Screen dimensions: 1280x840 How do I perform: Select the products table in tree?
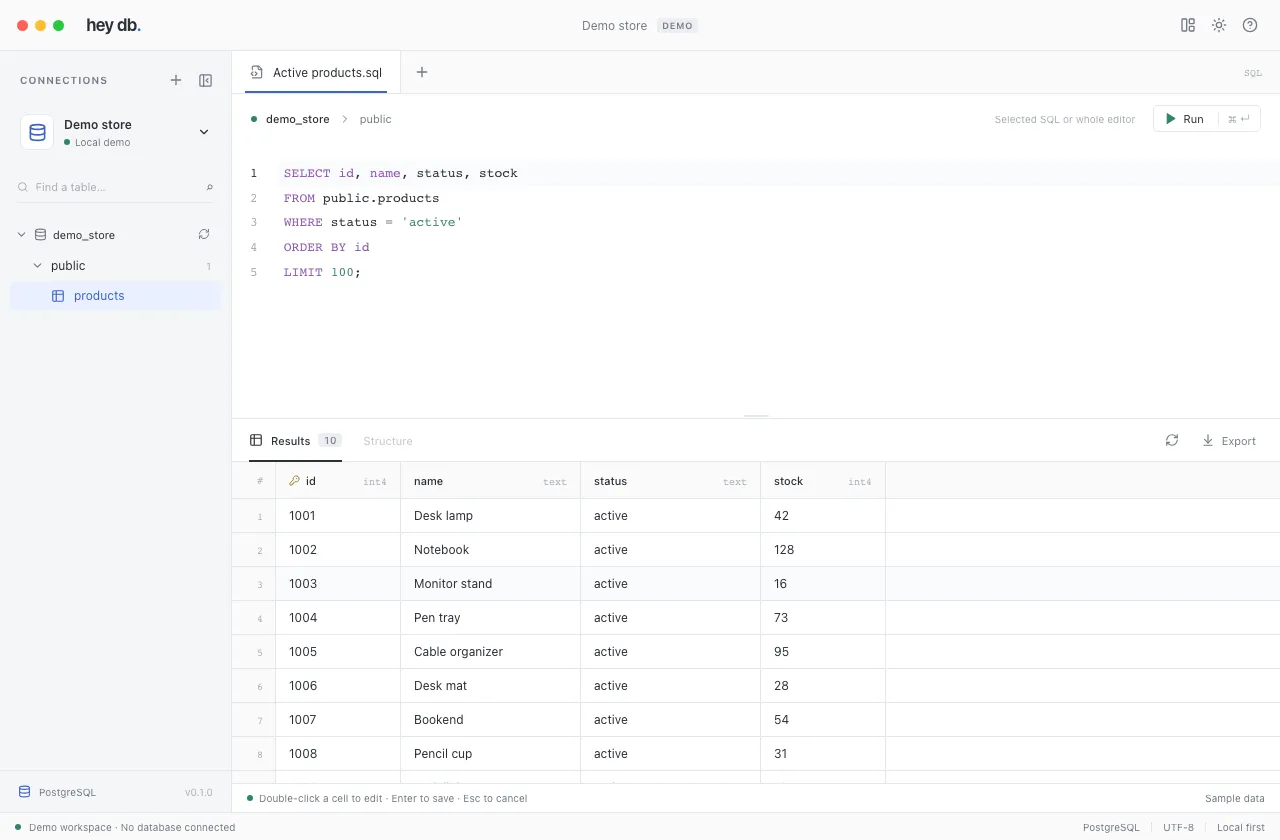point(116,296)
